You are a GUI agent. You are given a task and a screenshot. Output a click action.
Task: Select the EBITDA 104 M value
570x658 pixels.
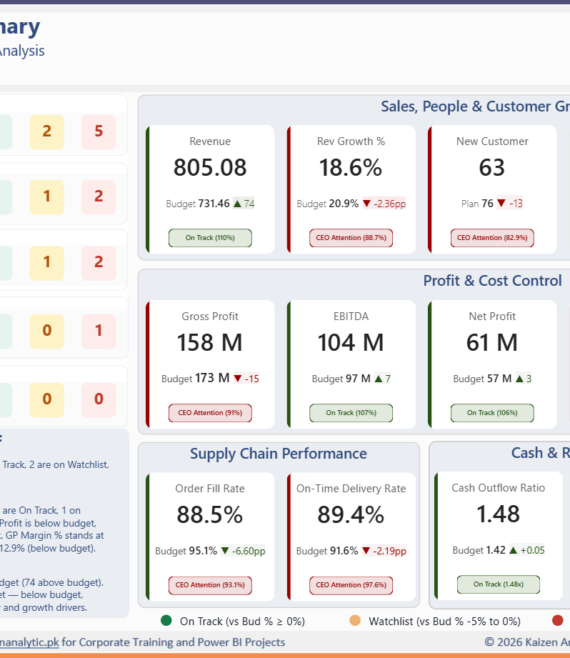[350, 342]
